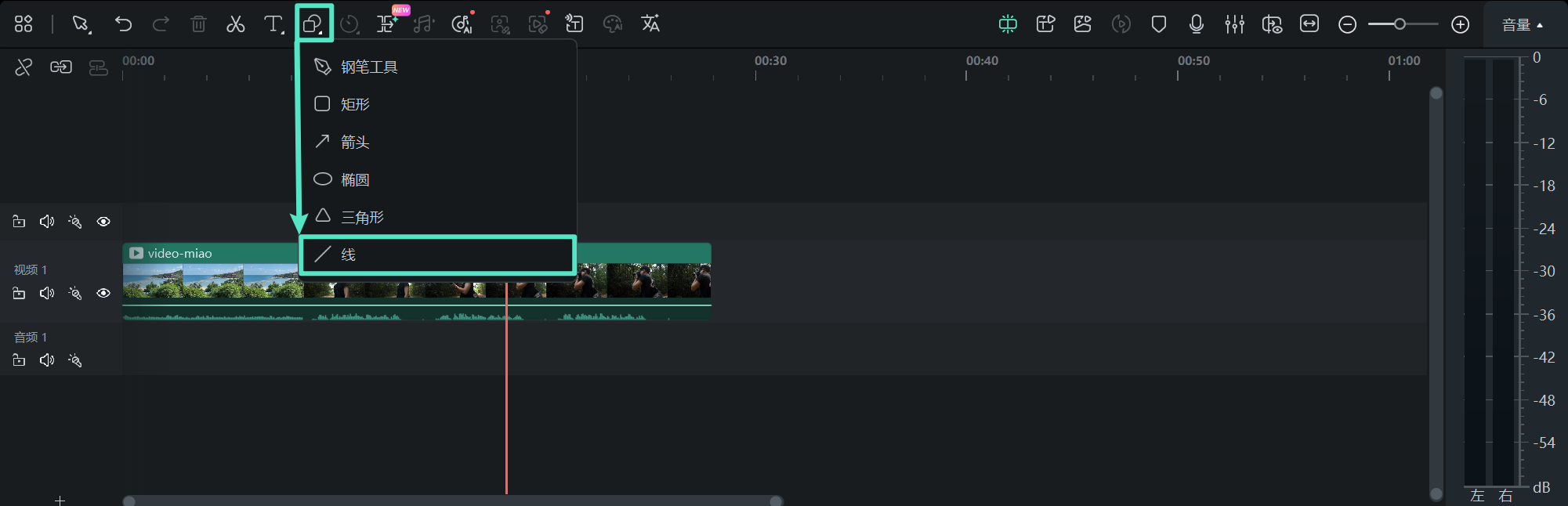The image size is (1568, 506).
Task: Mute the 音频 1 track
Action: (47, 360)
